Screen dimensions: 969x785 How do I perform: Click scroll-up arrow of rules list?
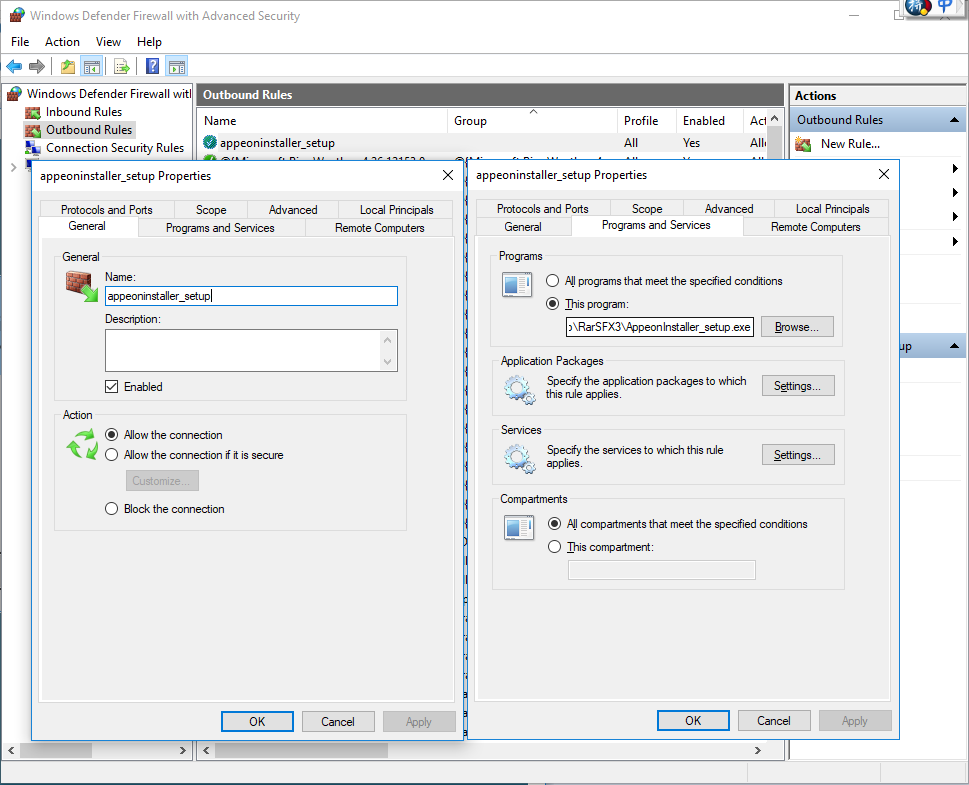coord(775,119)
